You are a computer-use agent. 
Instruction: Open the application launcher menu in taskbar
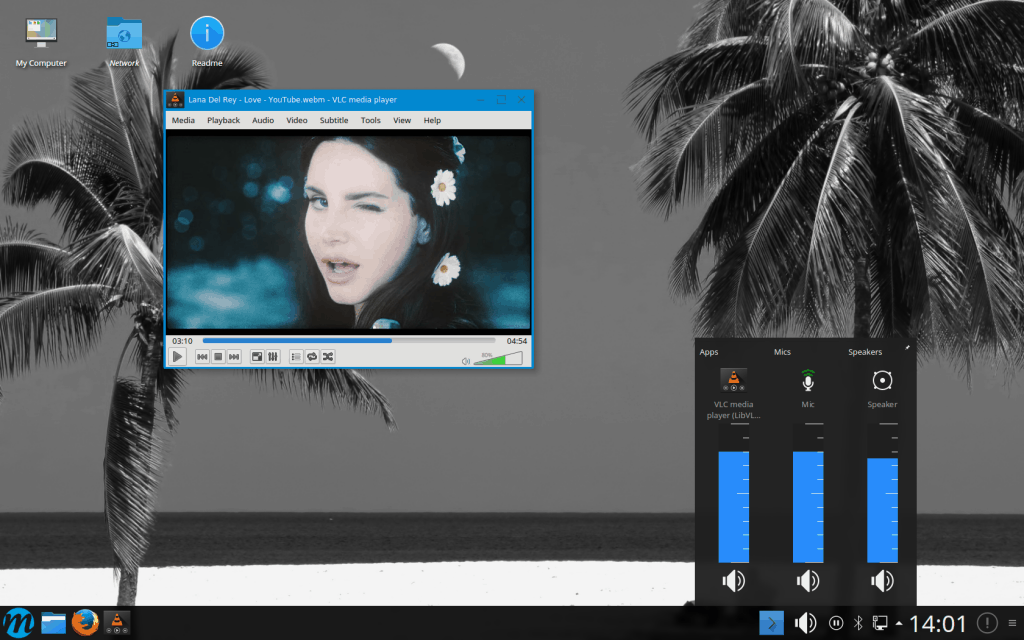pos(18,623)
